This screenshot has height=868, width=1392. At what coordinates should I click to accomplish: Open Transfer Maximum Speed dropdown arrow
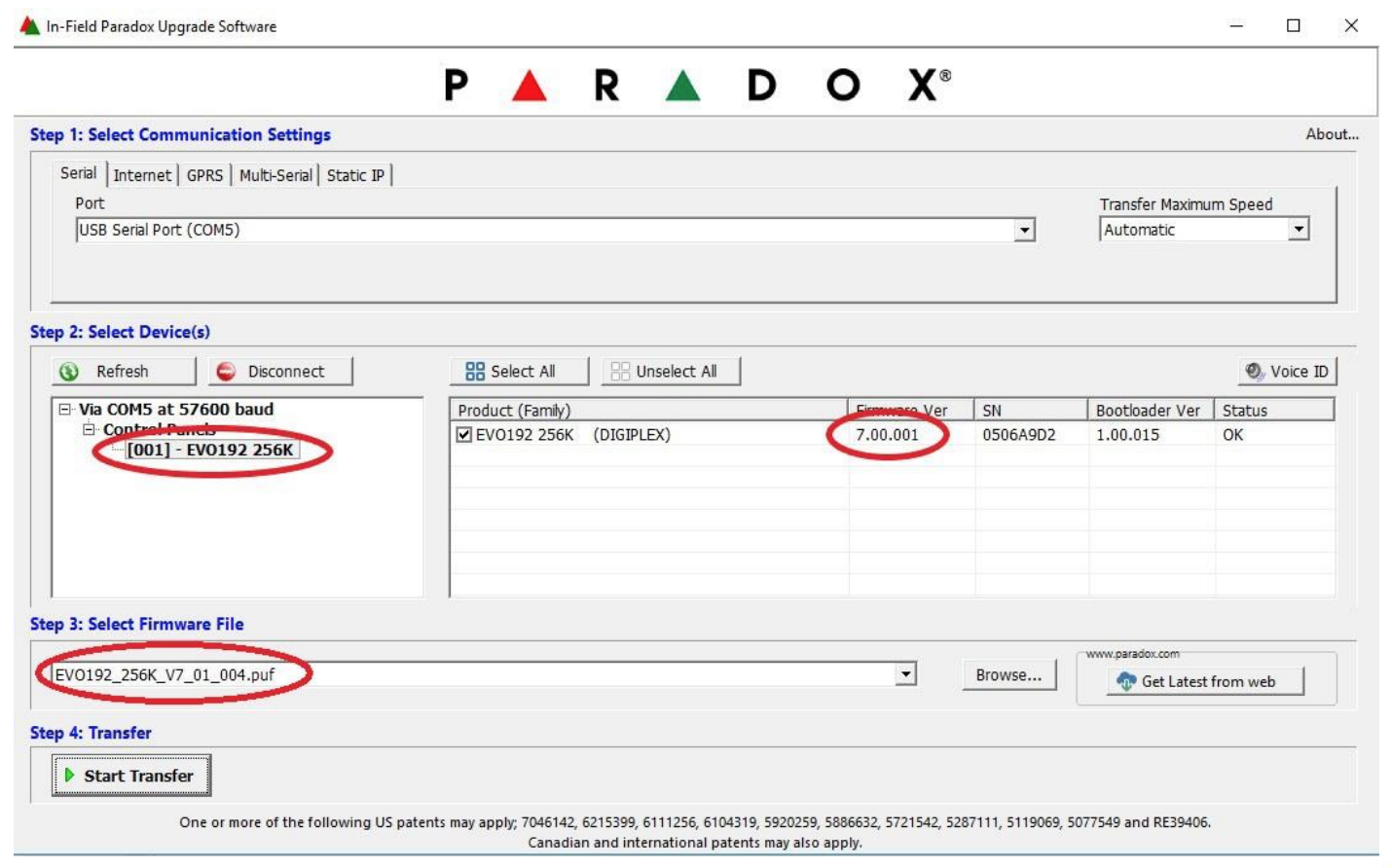point(1299,230)
